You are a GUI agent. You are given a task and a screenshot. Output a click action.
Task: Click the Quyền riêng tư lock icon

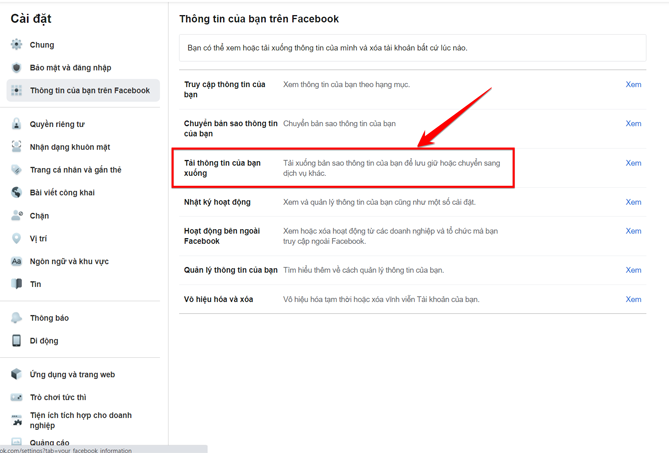click(x=16, y=124)
